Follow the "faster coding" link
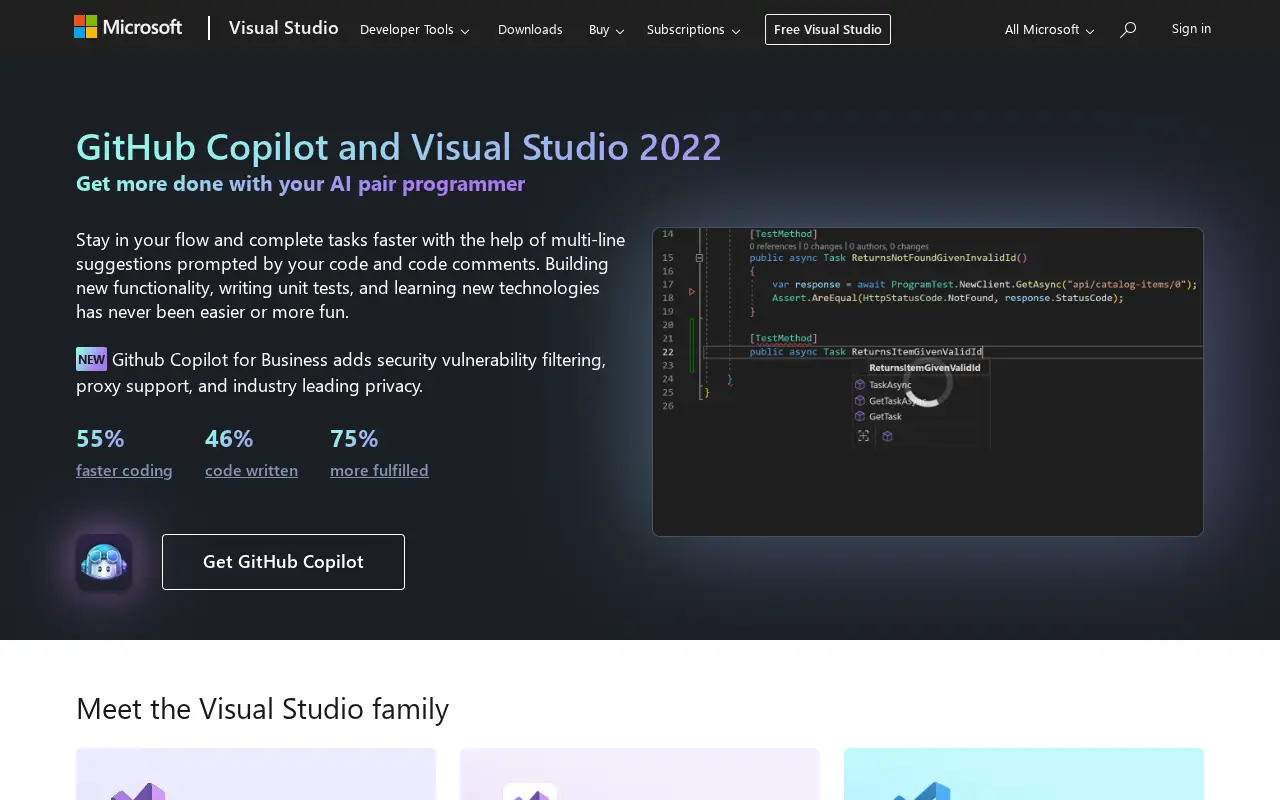Image resolution: width=1280 pixels, height=800 pixels. pos(124,470)
